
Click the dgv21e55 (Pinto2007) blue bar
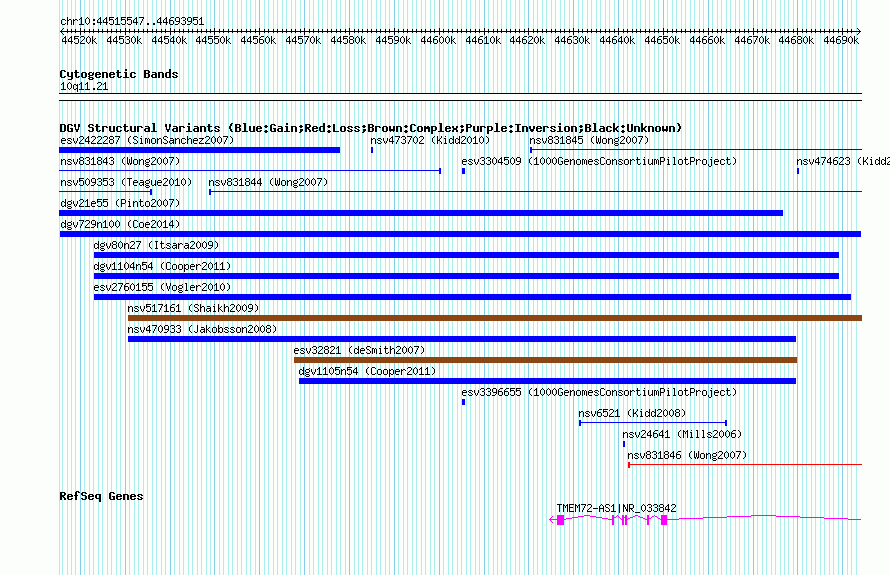(421, 213)
